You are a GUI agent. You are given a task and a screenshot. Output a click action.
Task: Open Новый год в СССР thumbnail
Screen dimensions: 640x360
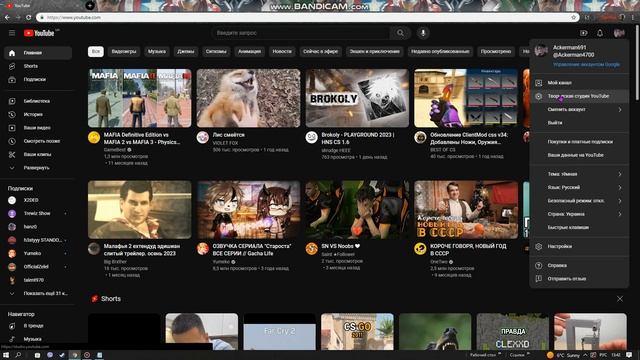click(466, 210)
